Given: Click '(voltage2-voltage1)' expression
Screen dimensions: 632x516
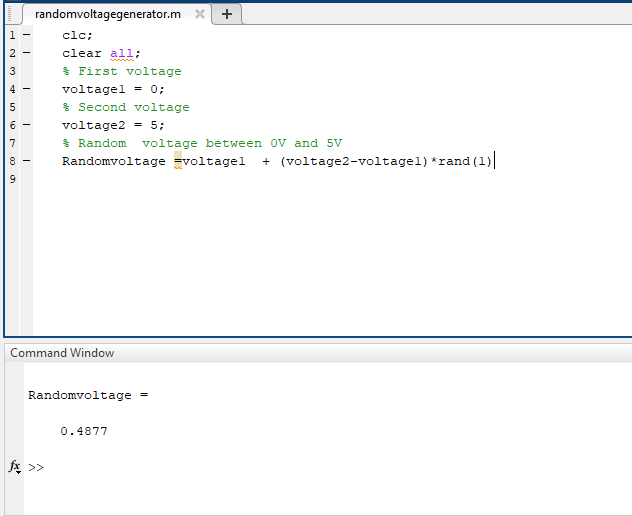Looking at the screenshot, I should point(354,161).
